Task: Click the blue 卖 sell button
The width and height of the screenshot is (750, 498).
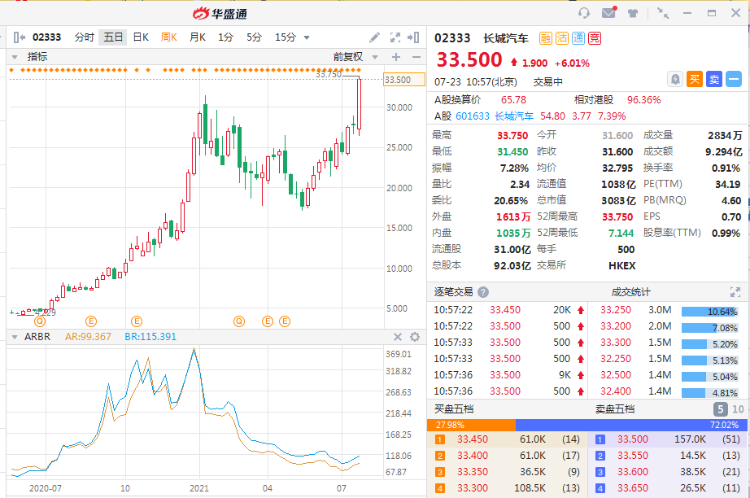Action: (714, 79)
